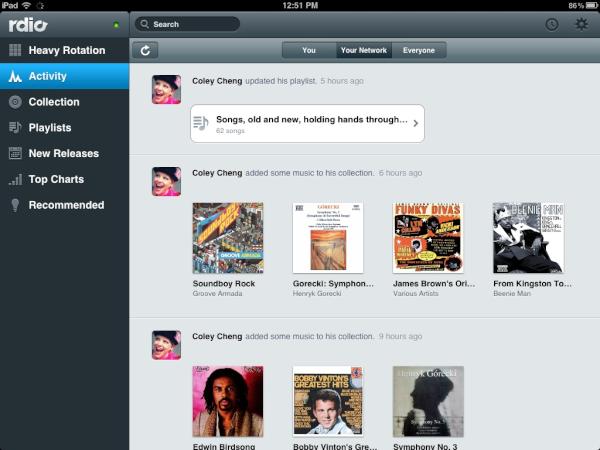Screen dimensions: 600x450
Task: Click the 12:51 PM clock
Action: click(x=300, y=5)
